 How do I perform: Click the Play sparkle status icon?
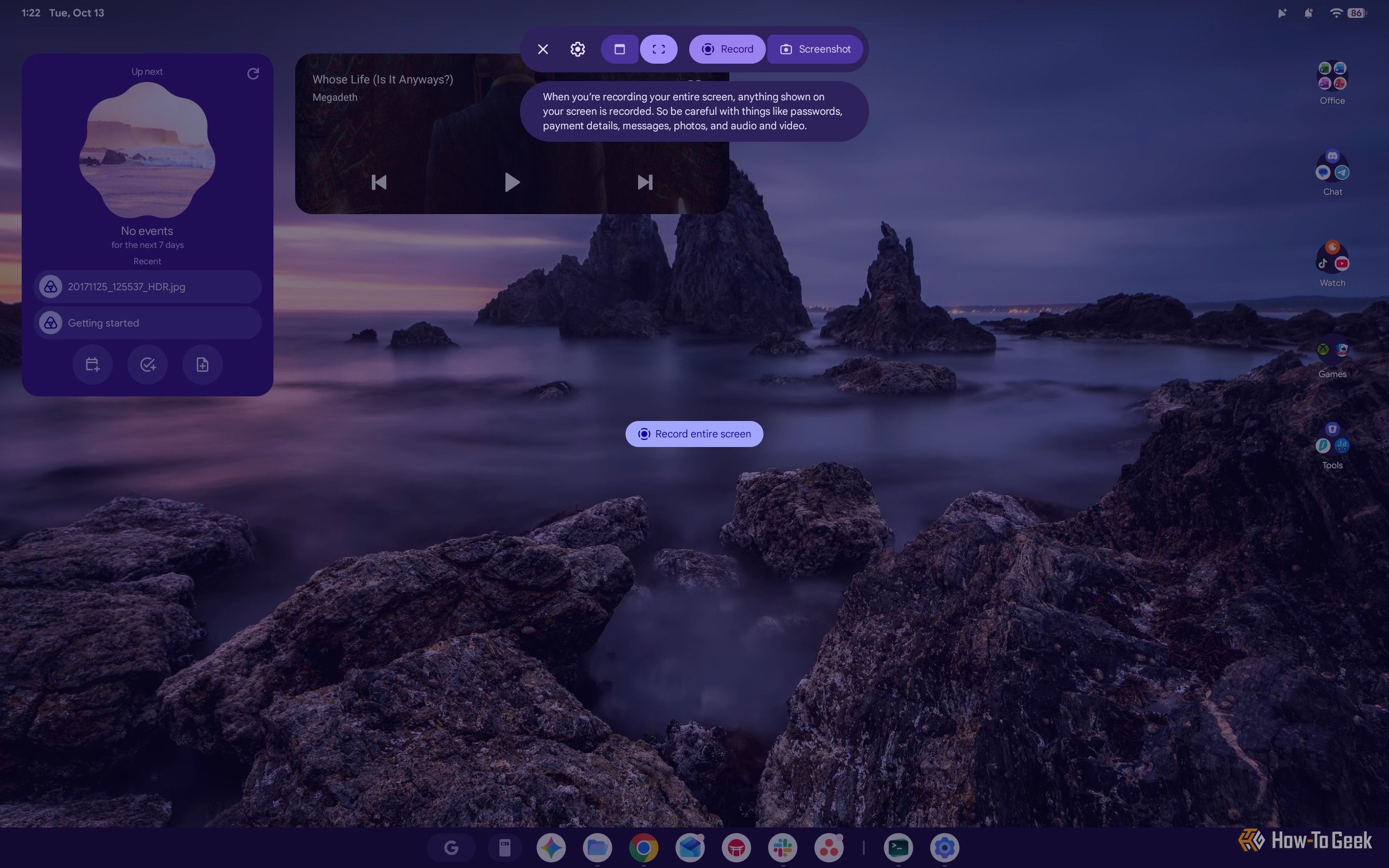click(1281, 13)
